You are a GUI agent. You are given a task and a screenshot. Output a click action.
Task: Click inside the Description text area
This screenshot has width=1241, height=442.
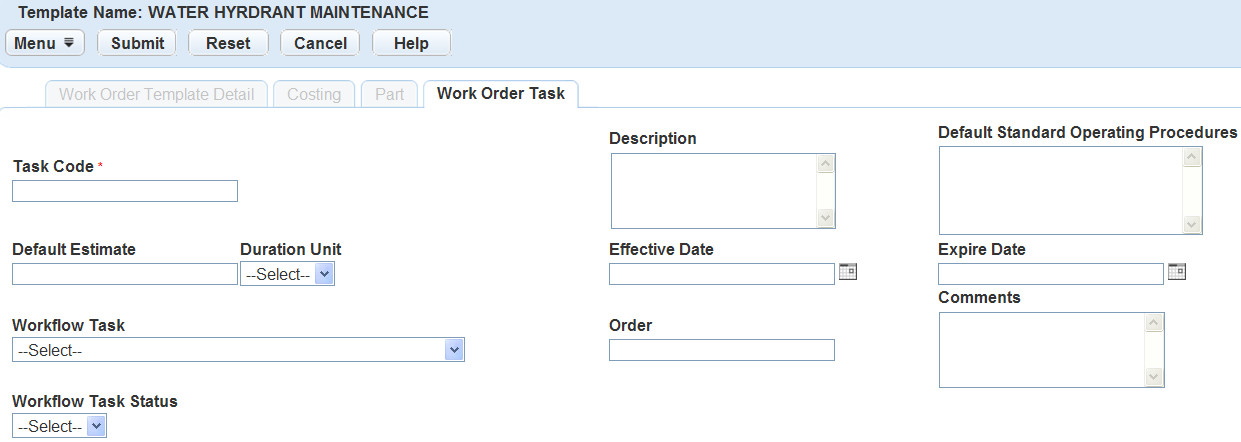(x=714, y=191)
